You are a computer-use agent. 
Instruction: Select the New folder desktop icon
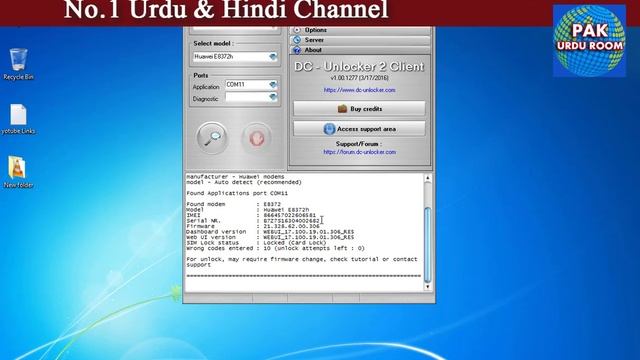(18, 172)
